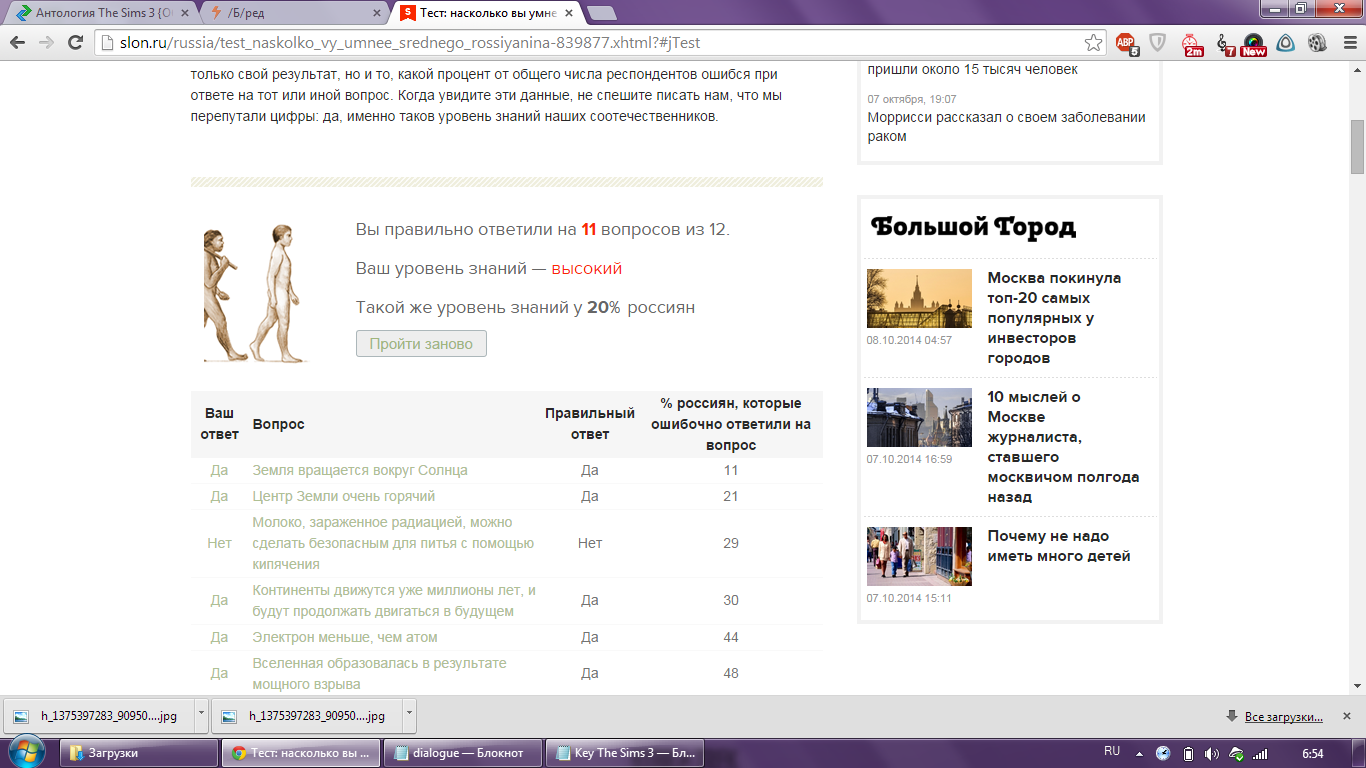This screenshot has width=1366, height=768.
Task: Open the Windows Start menu
Action: point(26,752)
